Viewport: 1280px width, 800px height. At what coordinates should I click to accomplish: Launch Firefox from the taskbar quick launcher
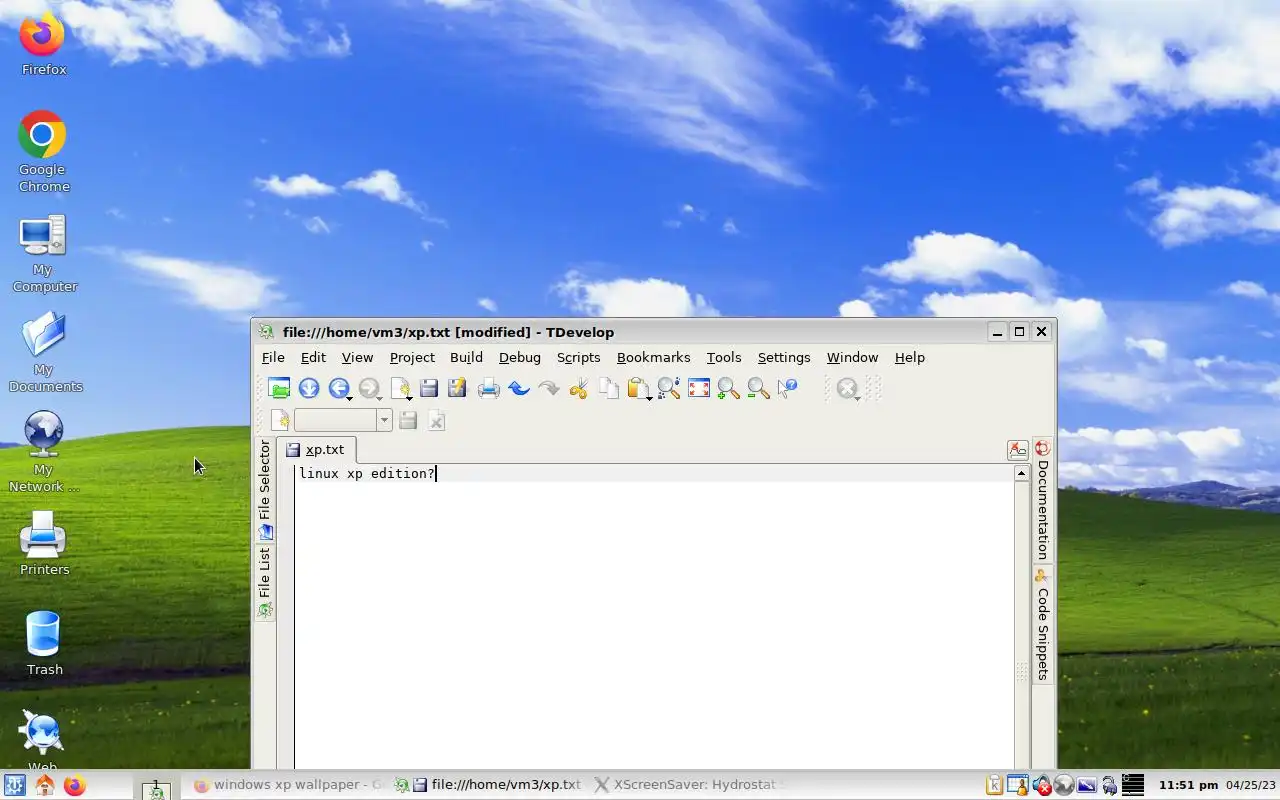coord(75,785)
